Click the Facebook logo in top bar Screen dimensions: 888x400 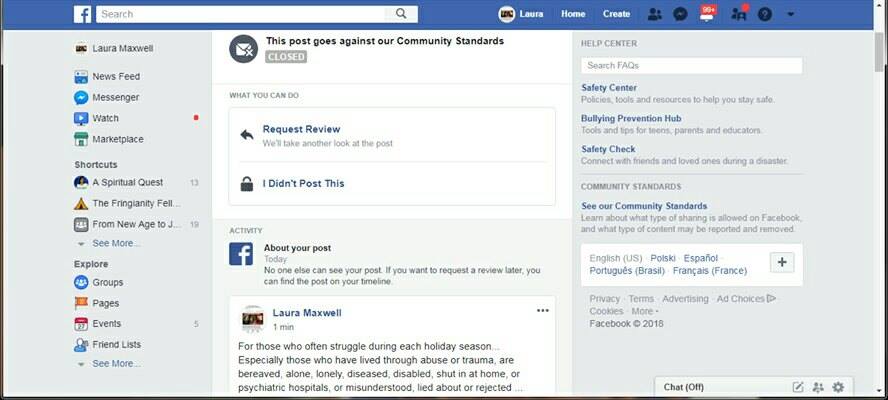click(x=82, y=14)
